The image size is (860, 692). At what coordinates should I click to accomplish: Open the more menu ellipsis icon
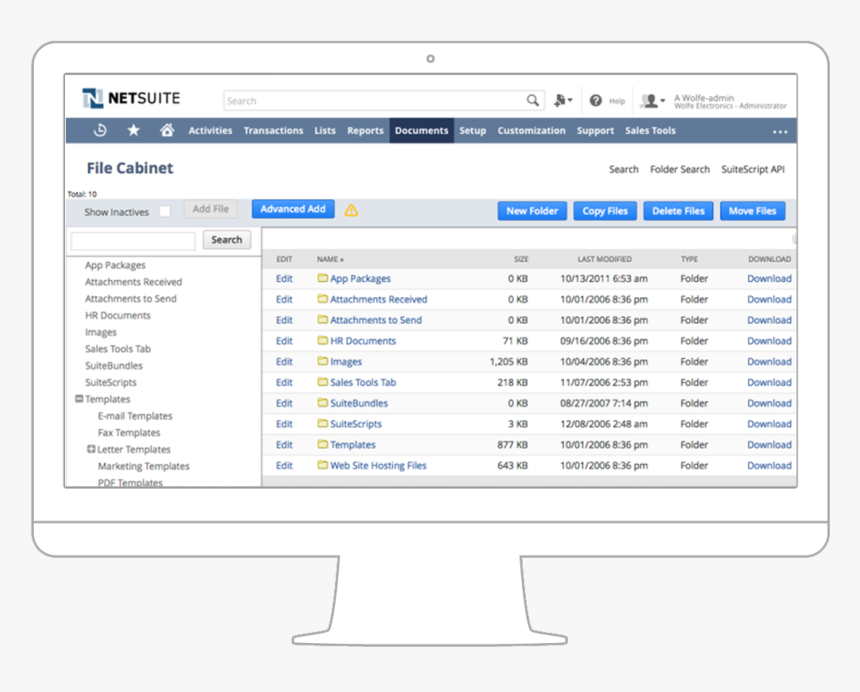coord(780,132)
